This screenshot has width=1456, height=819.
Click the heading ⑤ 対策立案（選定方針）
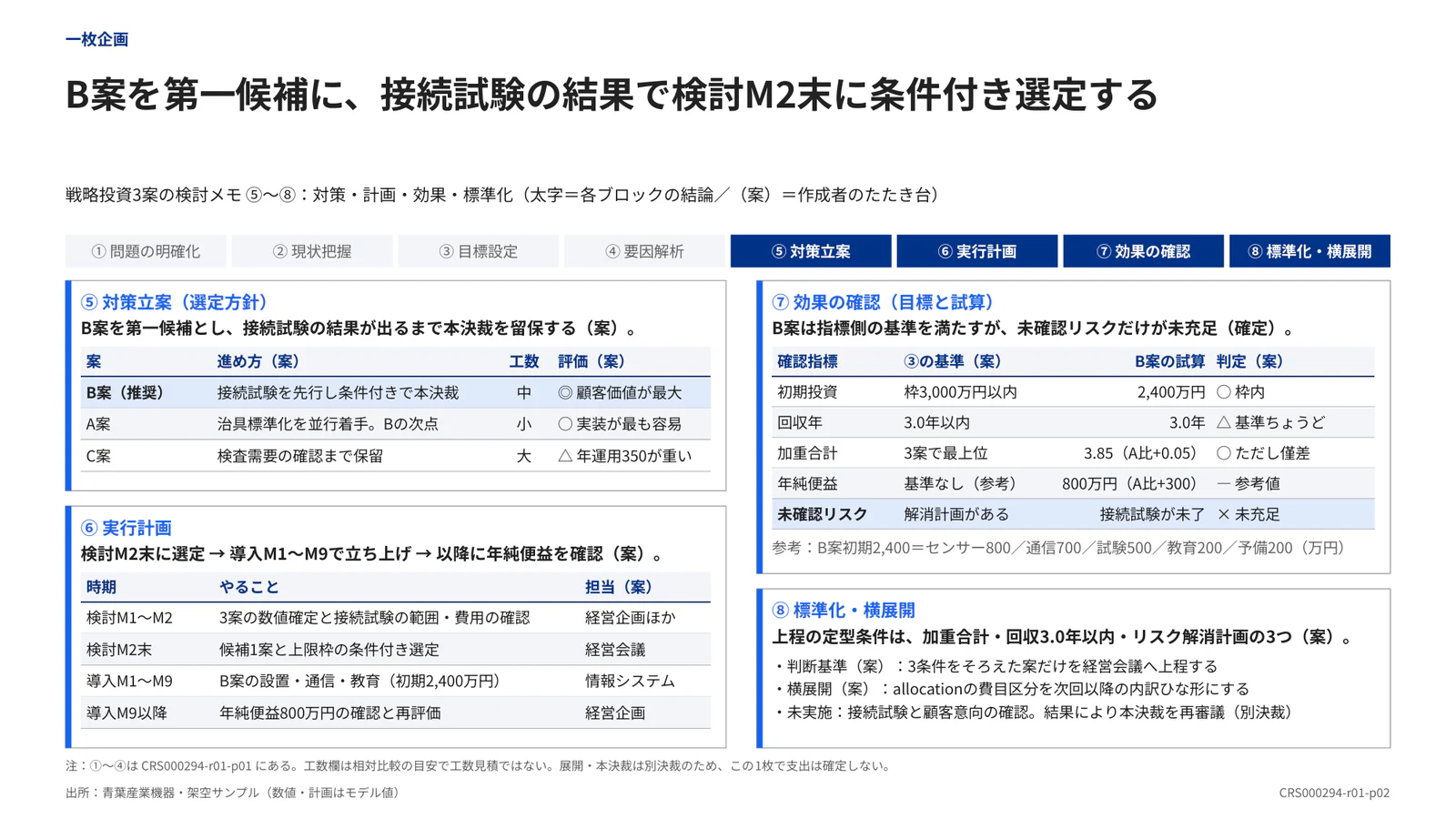click(175, 302)
